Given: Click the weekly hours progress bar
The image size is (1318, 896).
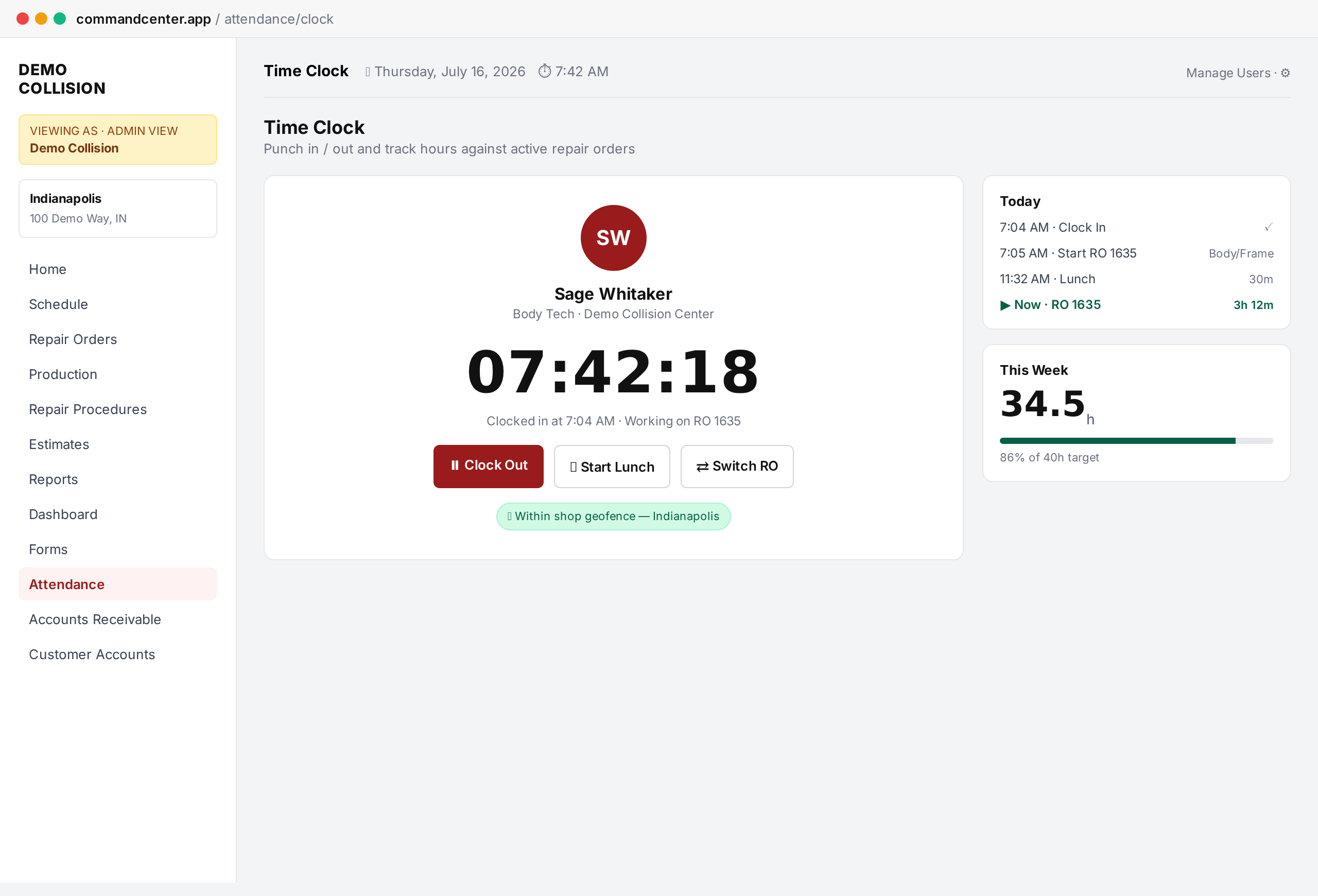Looking at the screenshot, I should point(1136,441).
